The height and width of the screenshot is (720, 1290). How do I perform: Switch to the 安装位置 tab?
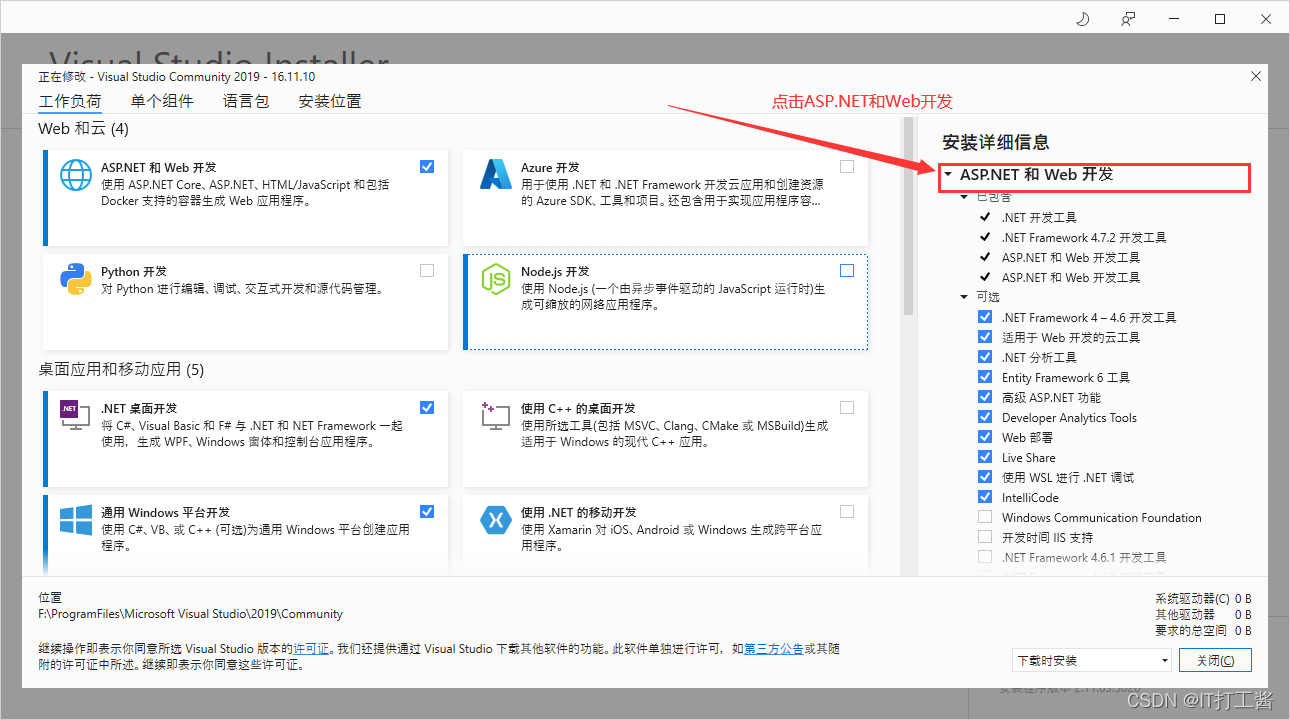pos(330,101)
